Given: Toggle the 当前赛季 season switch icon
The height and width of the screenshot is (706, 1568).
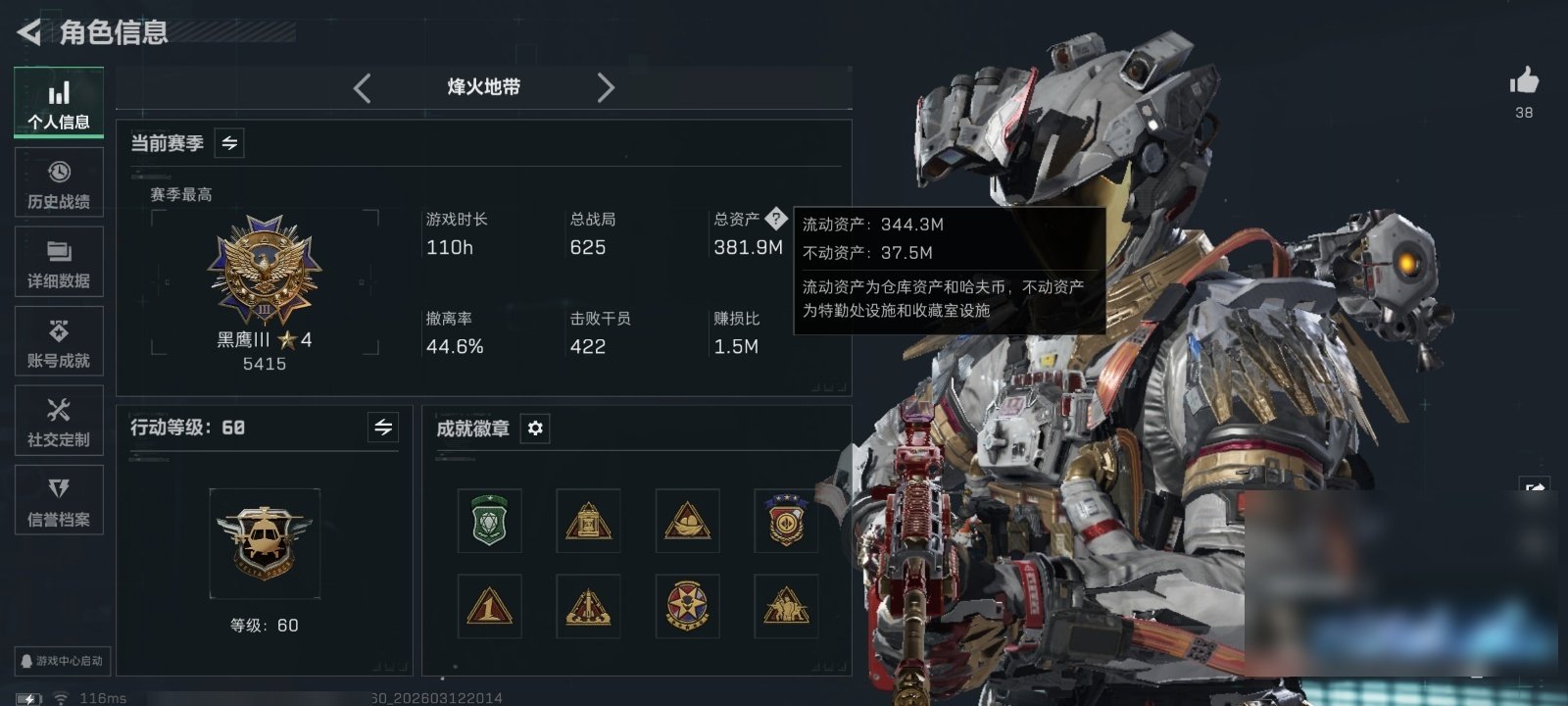Looking at the screenshot, I should pyautogui.click(x=229, y=143).
